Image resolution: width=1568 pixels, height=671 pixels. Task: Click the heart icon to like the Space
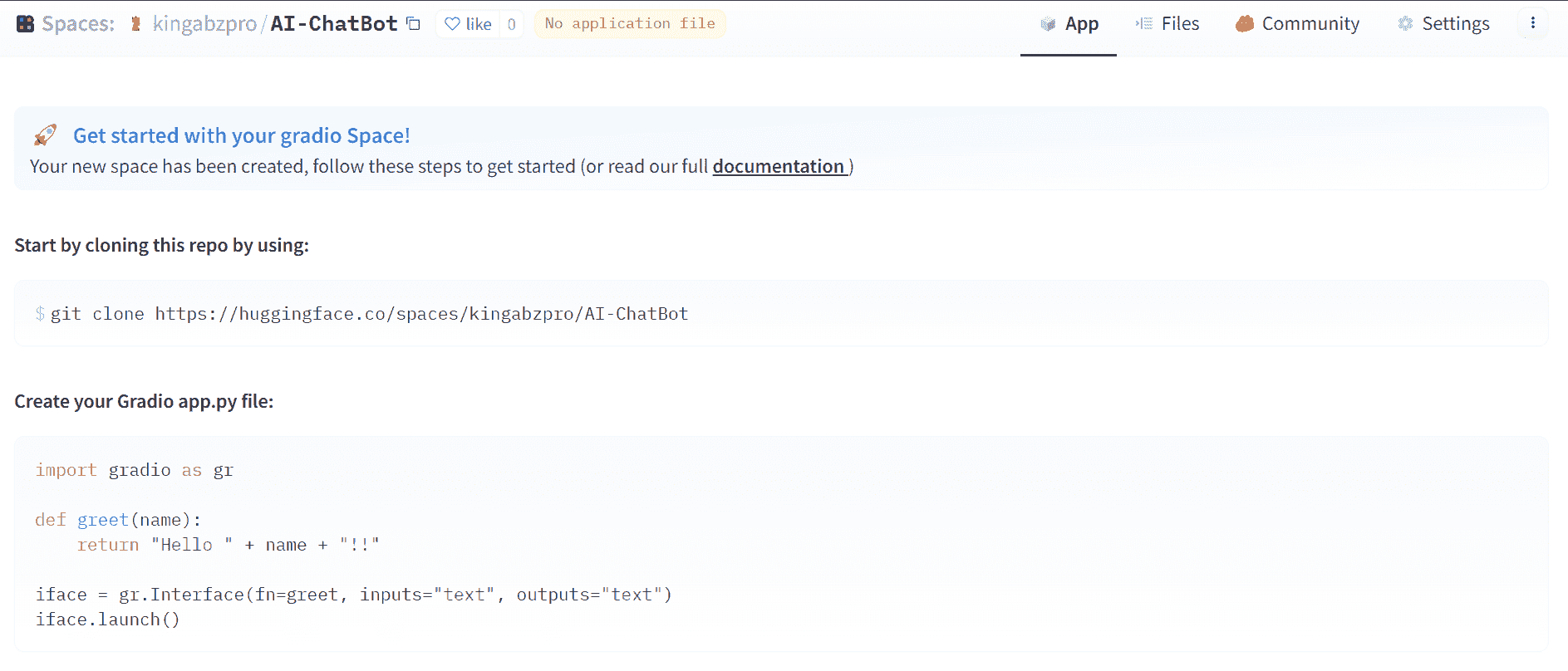[x=452, y=24]
